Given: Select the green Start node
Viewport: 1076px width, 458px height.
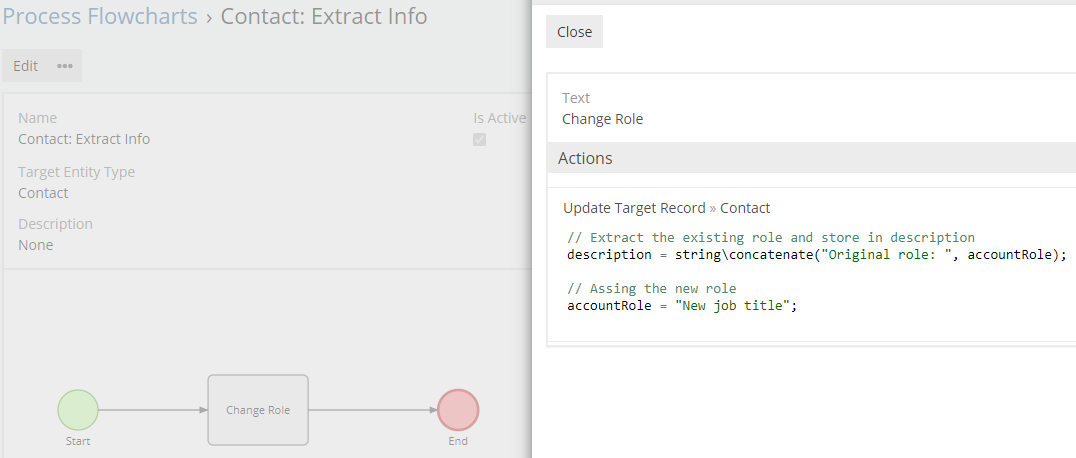Looking at the screenshot, I should click(78, 410).
